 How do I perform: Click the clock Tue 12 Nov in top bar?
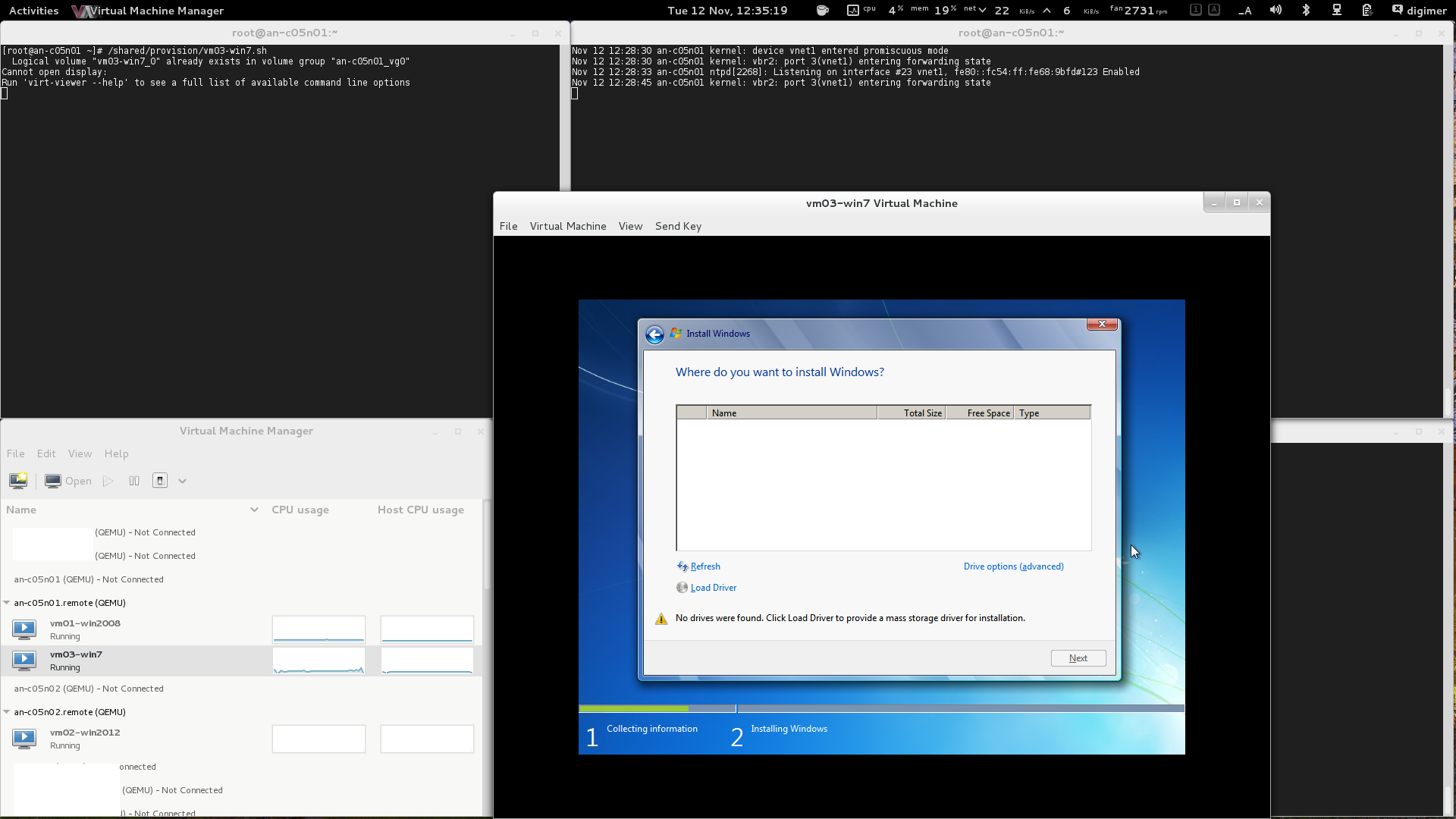pyautogui.click(x=727, y=11)
